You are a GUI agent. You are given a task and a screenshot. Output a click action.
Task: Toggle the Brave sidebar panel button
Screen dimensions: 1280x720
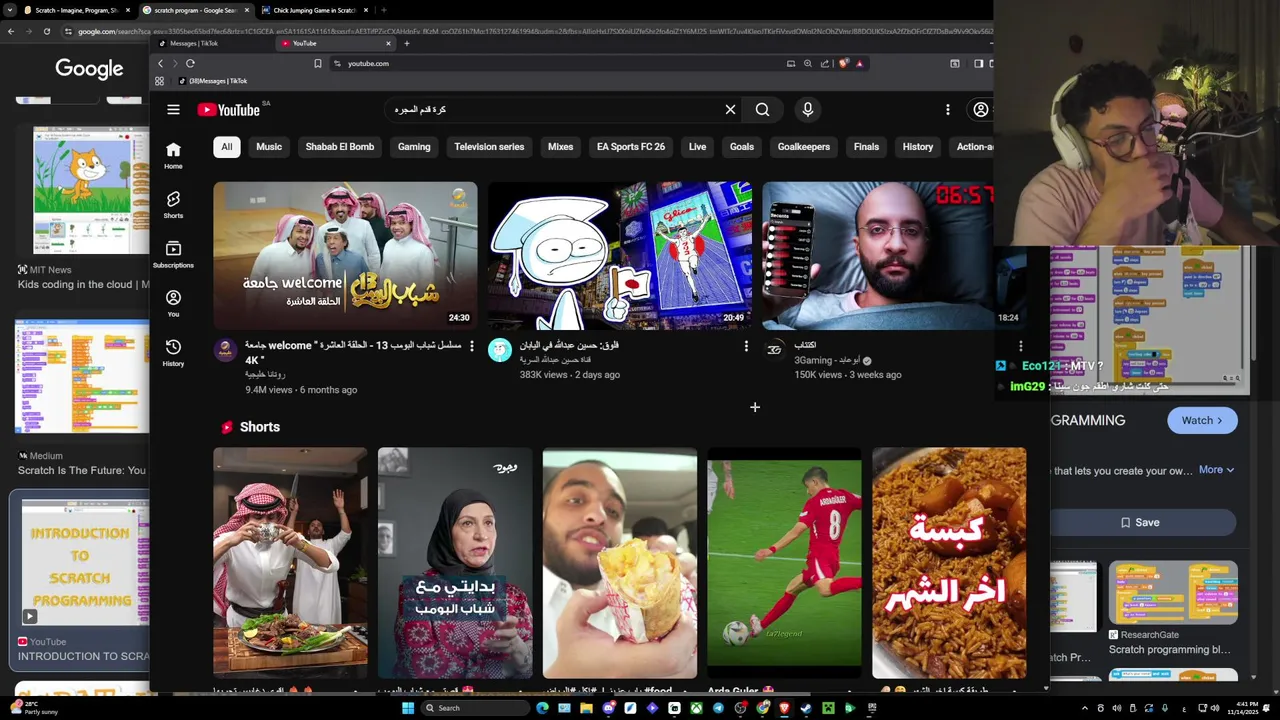coord(978,63)
